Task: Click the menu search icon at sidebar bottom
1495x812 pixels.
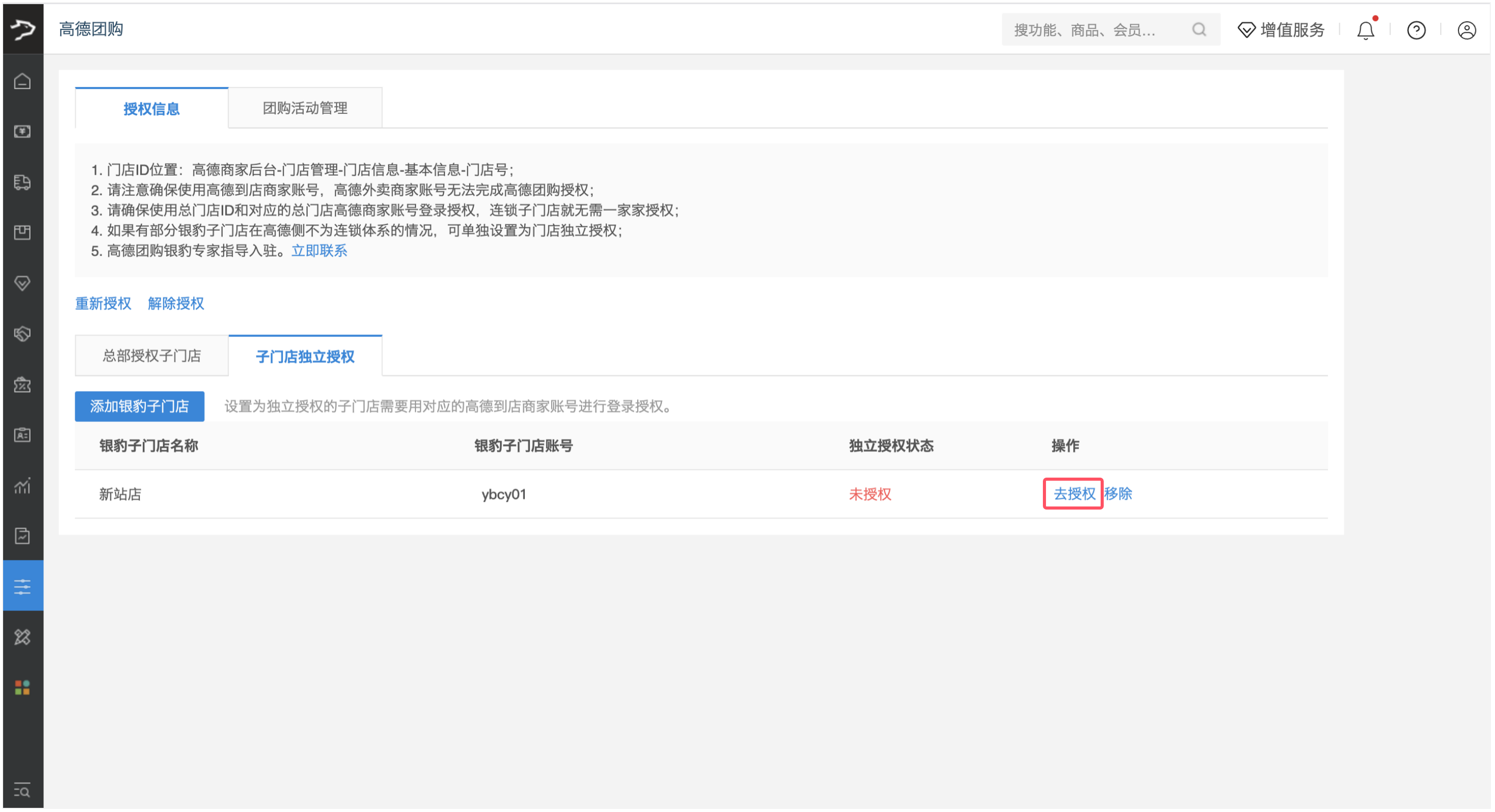Action: click(x=23, y=791)
